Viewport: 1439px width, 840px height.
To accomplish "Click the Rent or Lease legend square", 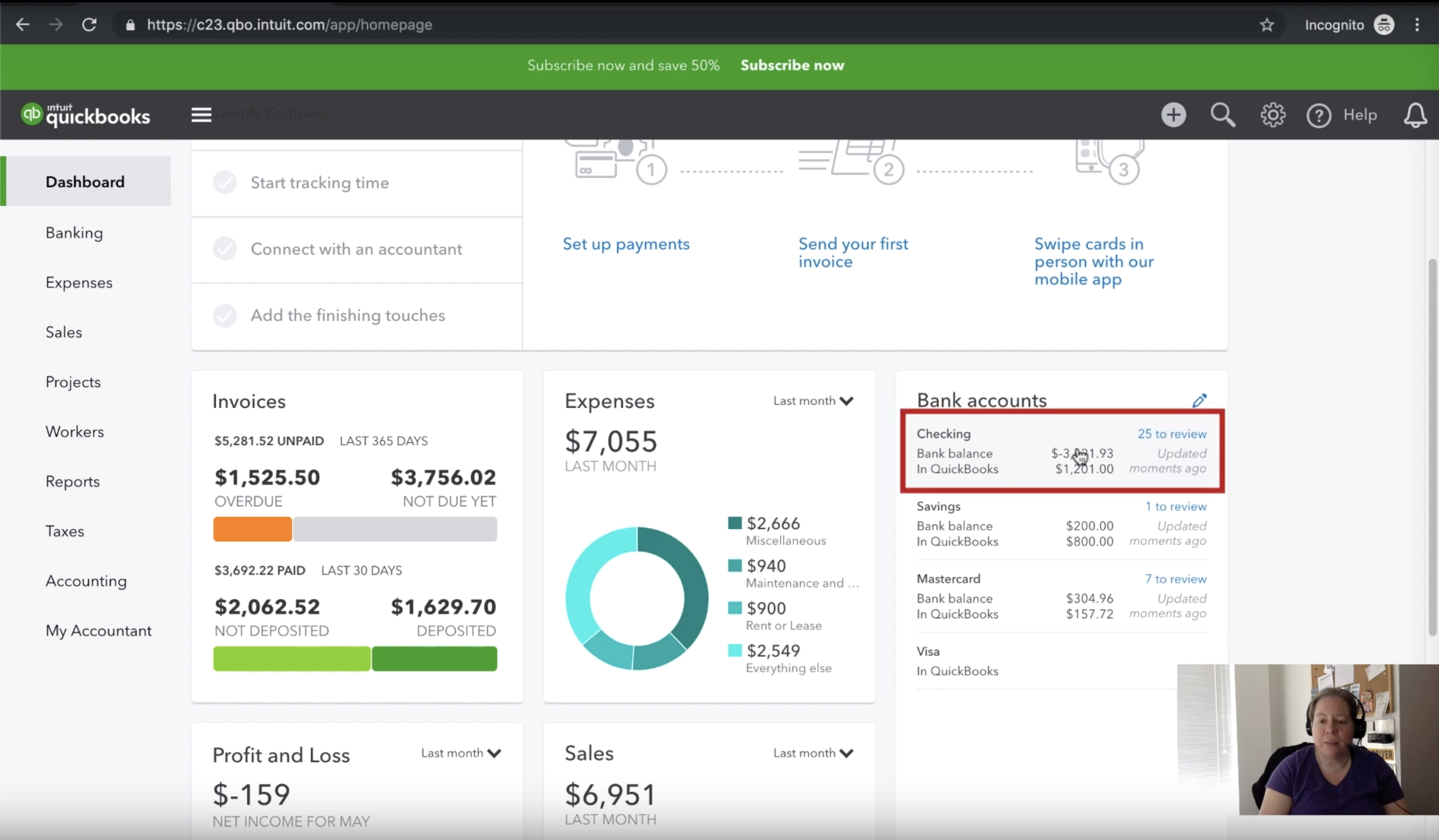I will click(x=734, y=608).
